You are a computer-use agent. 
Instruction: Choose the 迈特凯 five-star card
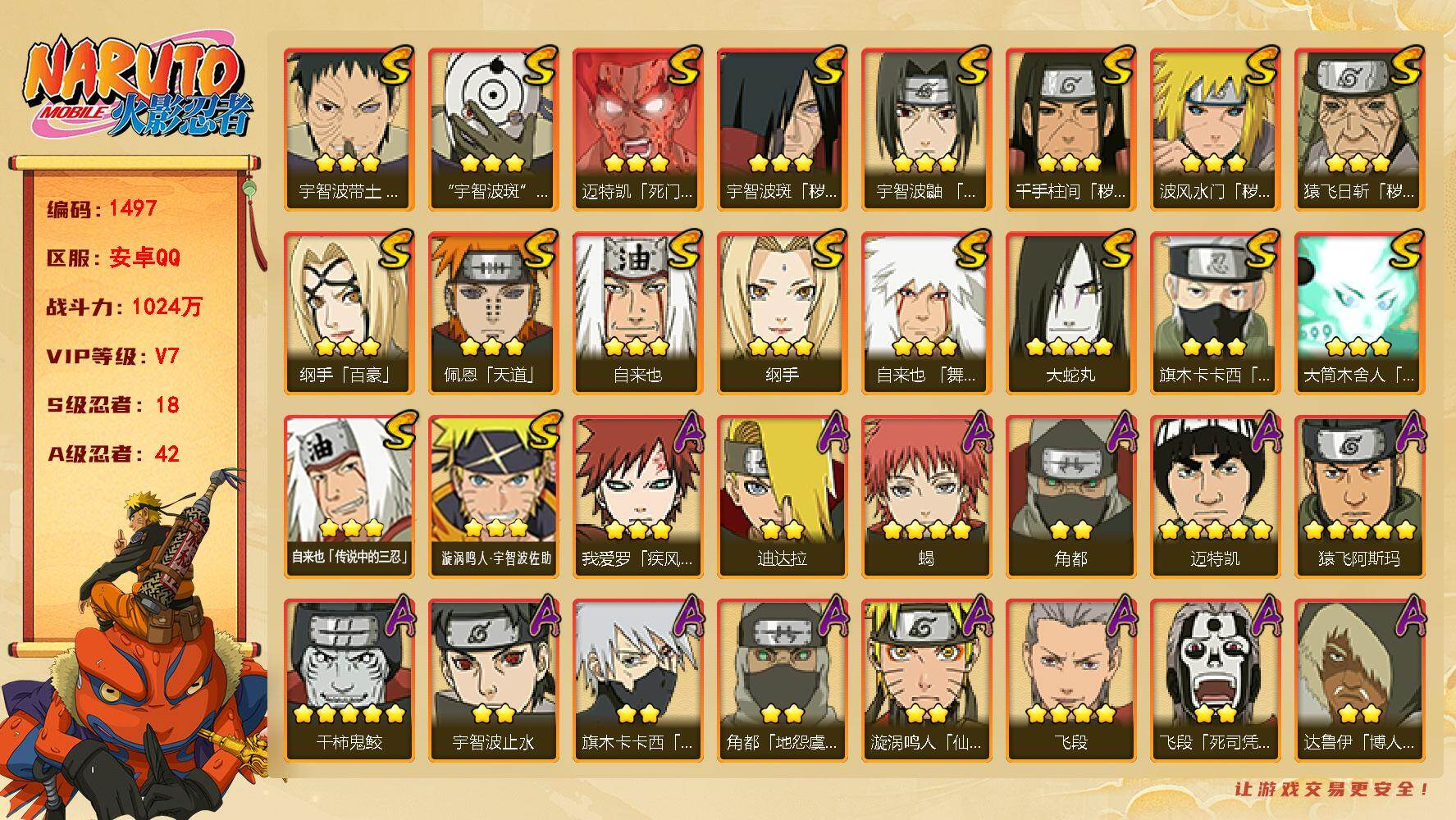(x=1215, y=497)
